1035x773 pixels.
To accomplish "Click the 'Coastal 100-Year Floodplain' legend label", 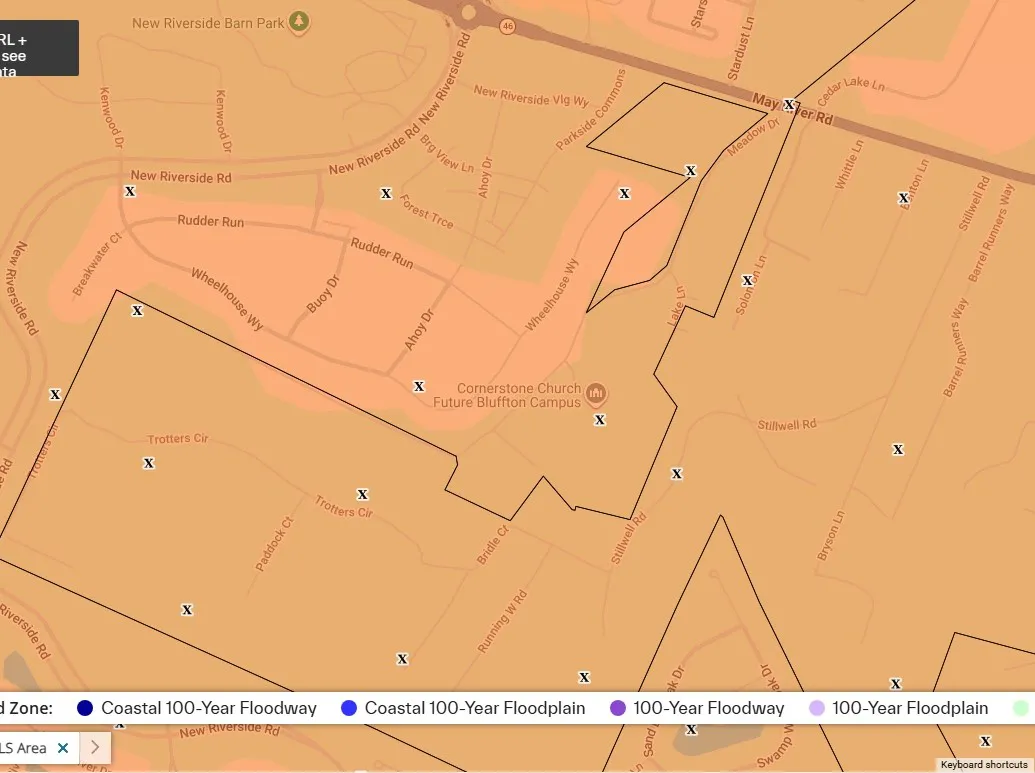I will (475, 708).
